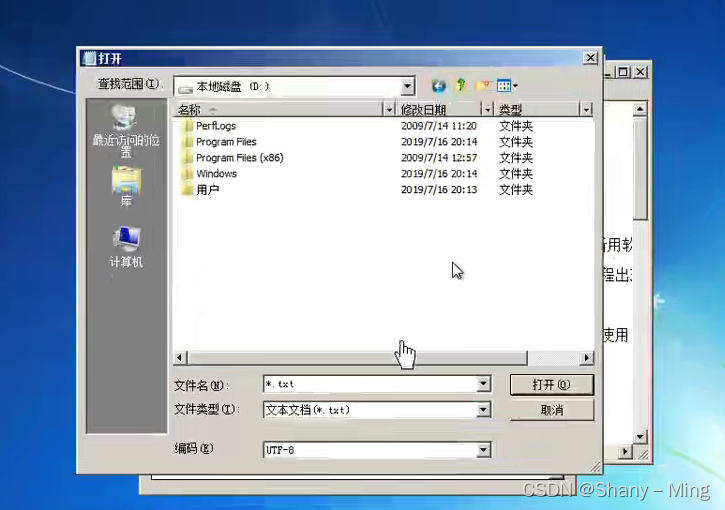Click the horizontal scrollbar thumb
The width and height of the screenshot is (725, 510).
(357, 358)
